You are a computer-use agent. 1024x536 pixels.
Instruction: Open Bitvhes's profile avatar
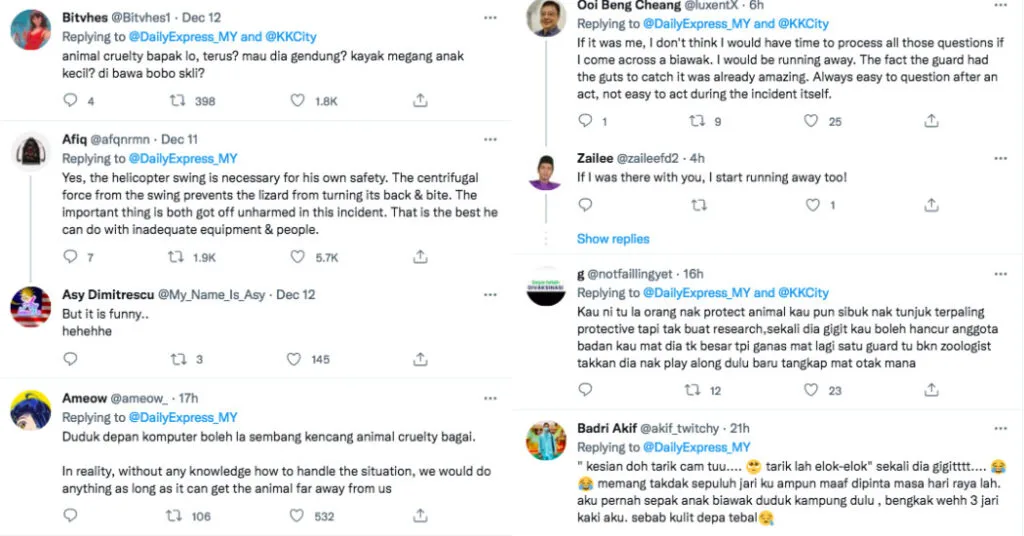30,30
